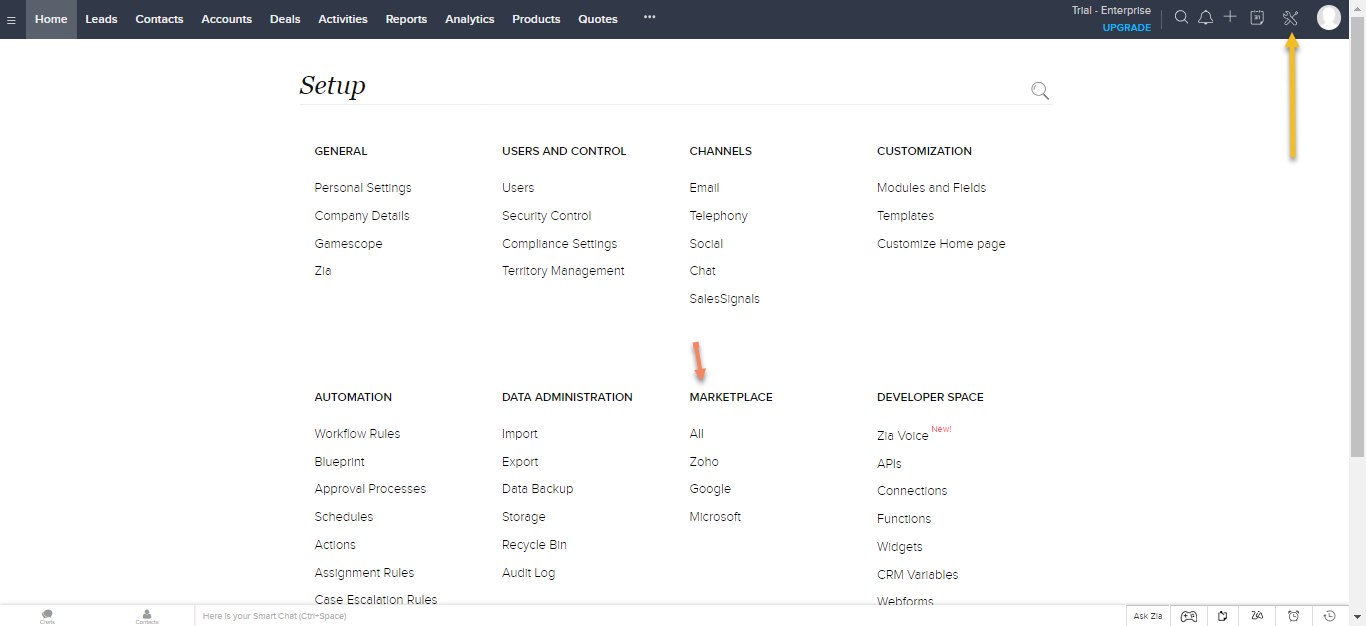Open Zia under General

323,271
